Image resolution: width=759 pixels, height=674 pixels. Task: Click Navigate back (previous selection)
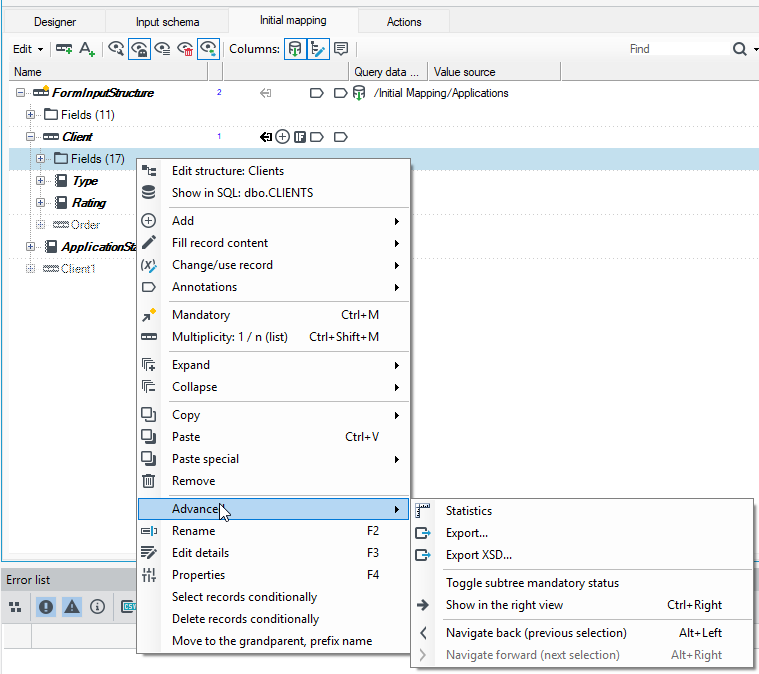pyautogui.click(x=582, y=633)
